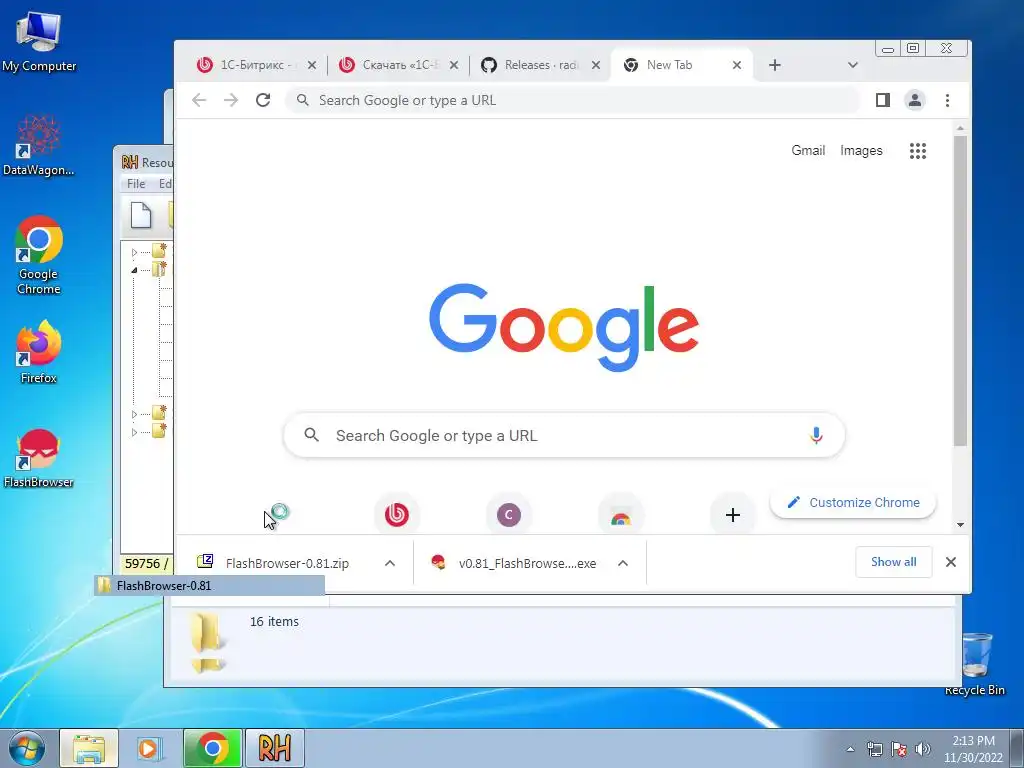The width and height of the screenshot is (1024, 768).
Task: Open Google Chrome desktop shortcut
Action: pyautogui.click(x=39, y=255)
